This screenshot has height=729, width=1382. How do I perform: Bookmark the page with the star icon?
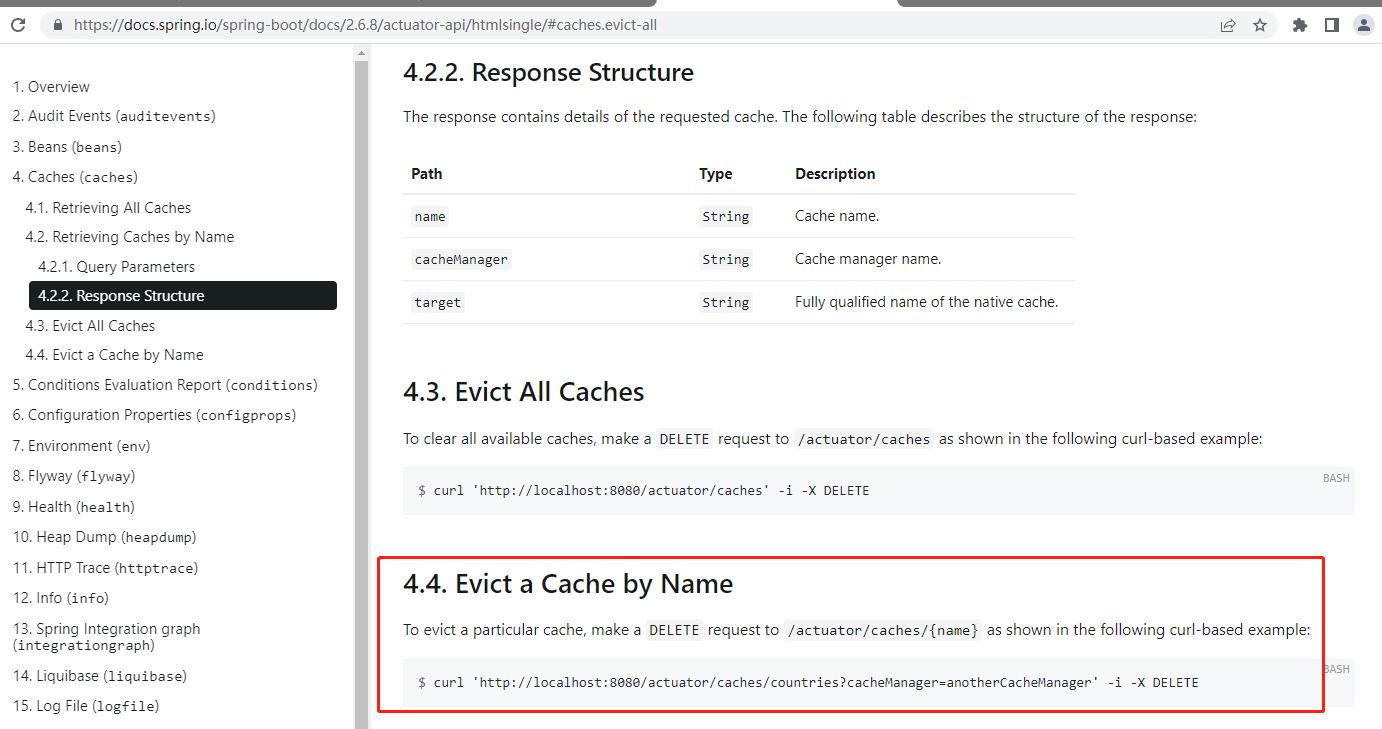pyautogui.click(x=1260, y=24)
